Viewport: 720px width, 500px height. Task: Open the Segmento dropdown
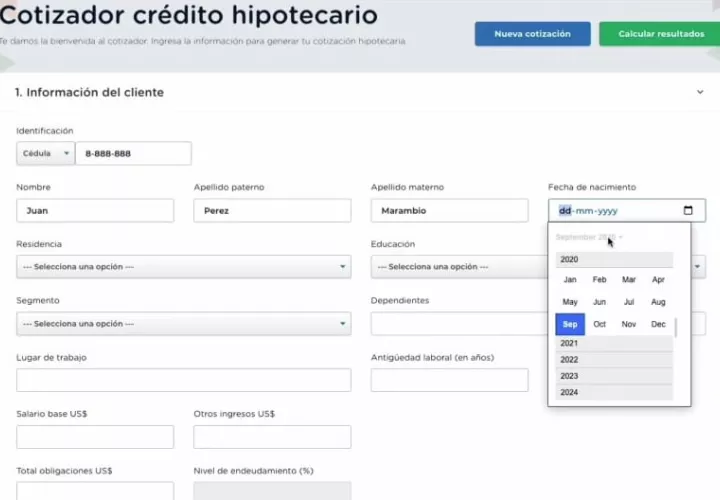[184, 324]
